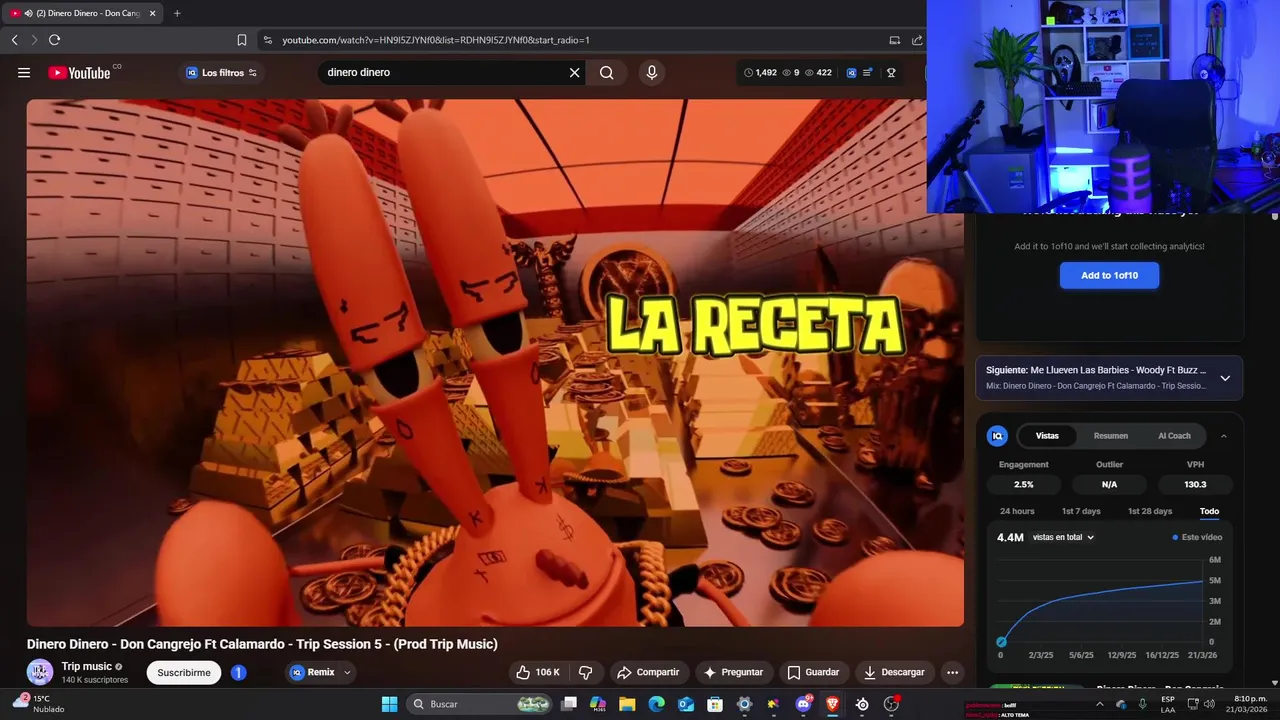Click the chart's starting data point marker

click(x=1001, y=642)
